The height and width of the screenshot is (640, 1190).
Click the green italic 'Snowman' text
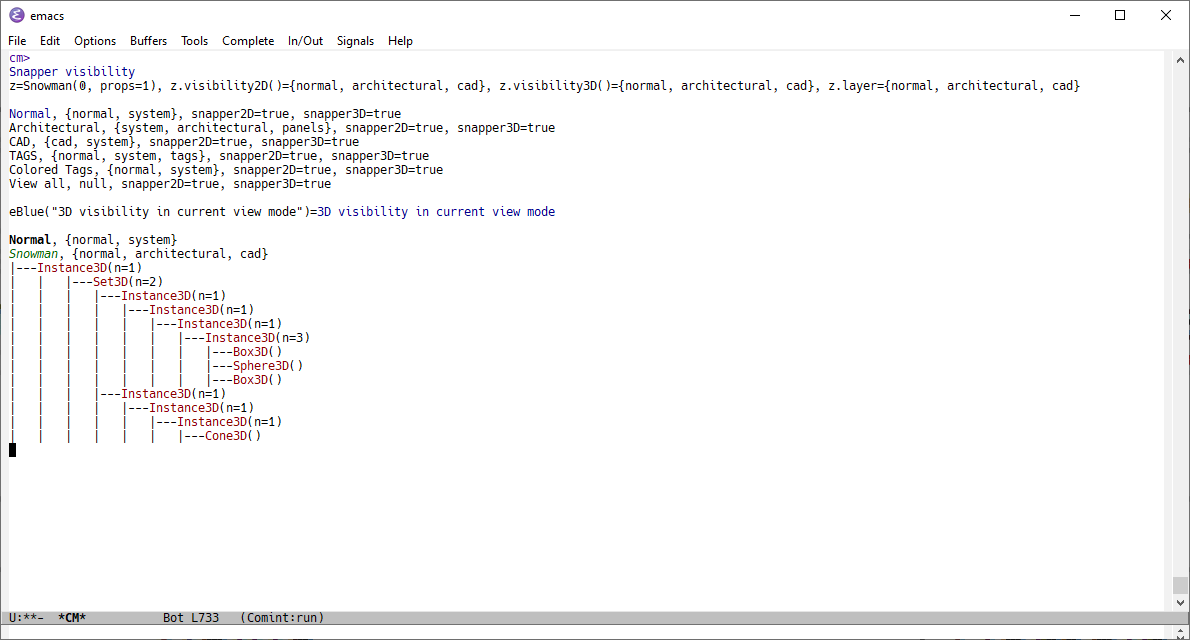(33, 254)
